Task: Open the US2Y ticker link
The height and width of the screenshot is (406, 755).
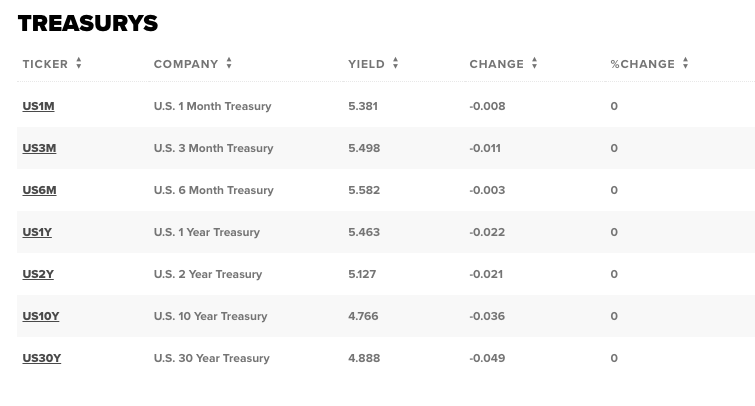Action: click(38, 274)
